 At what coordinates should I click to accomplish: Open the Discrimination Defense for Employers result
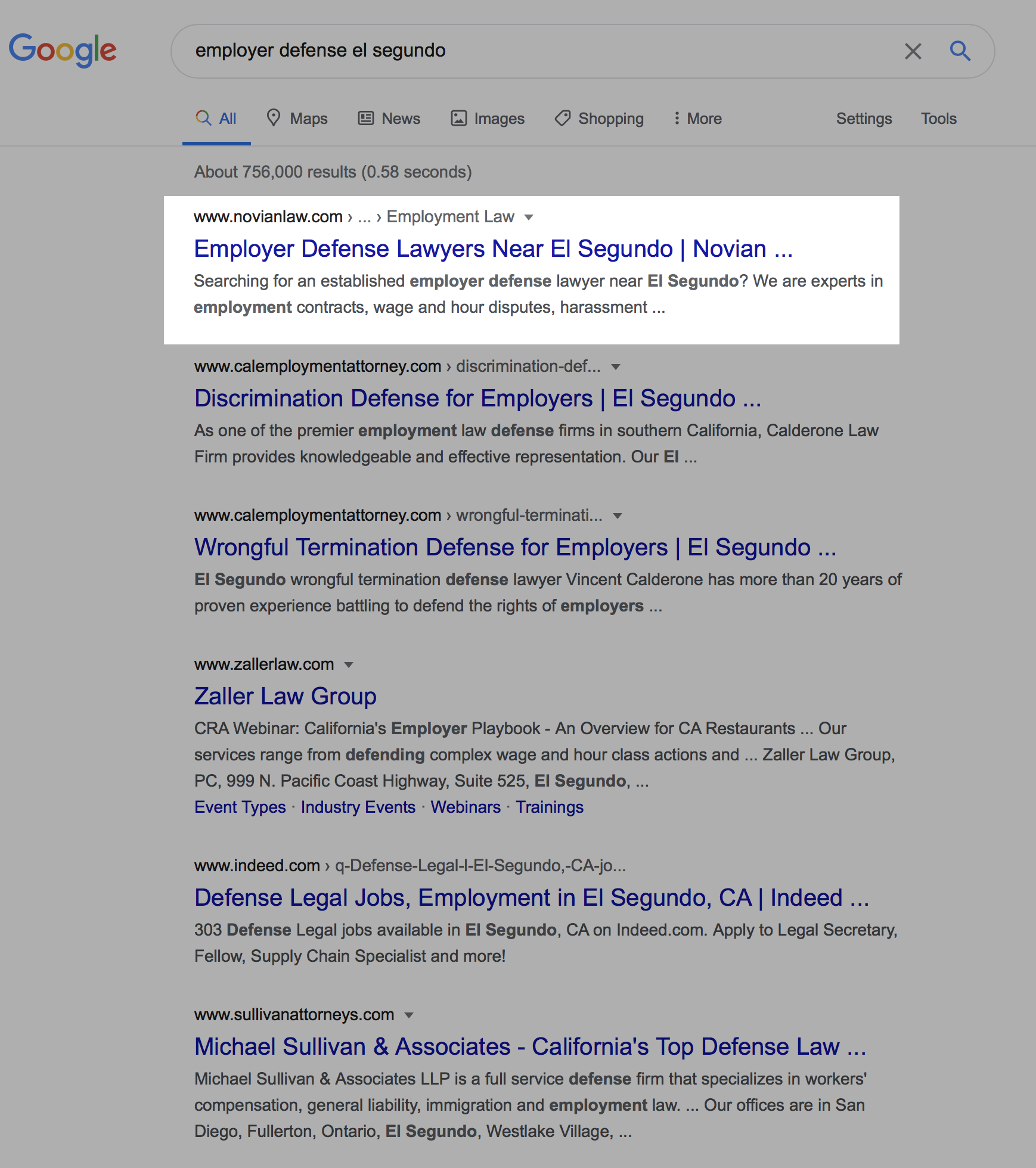click(x=477, y=399)
